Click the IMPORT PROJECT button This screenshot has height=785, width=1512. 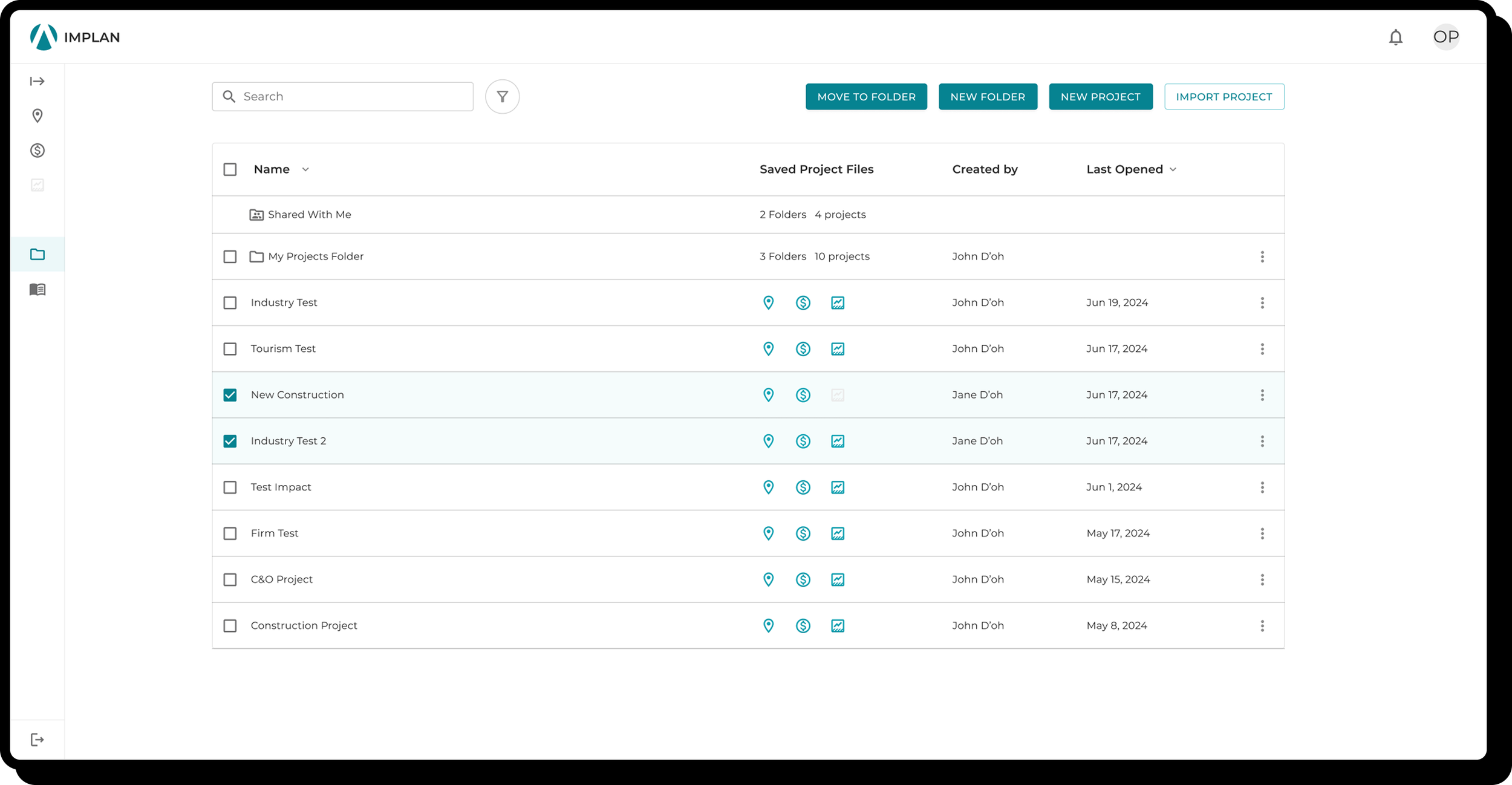pyautogui.click(x=1224, y=97)
